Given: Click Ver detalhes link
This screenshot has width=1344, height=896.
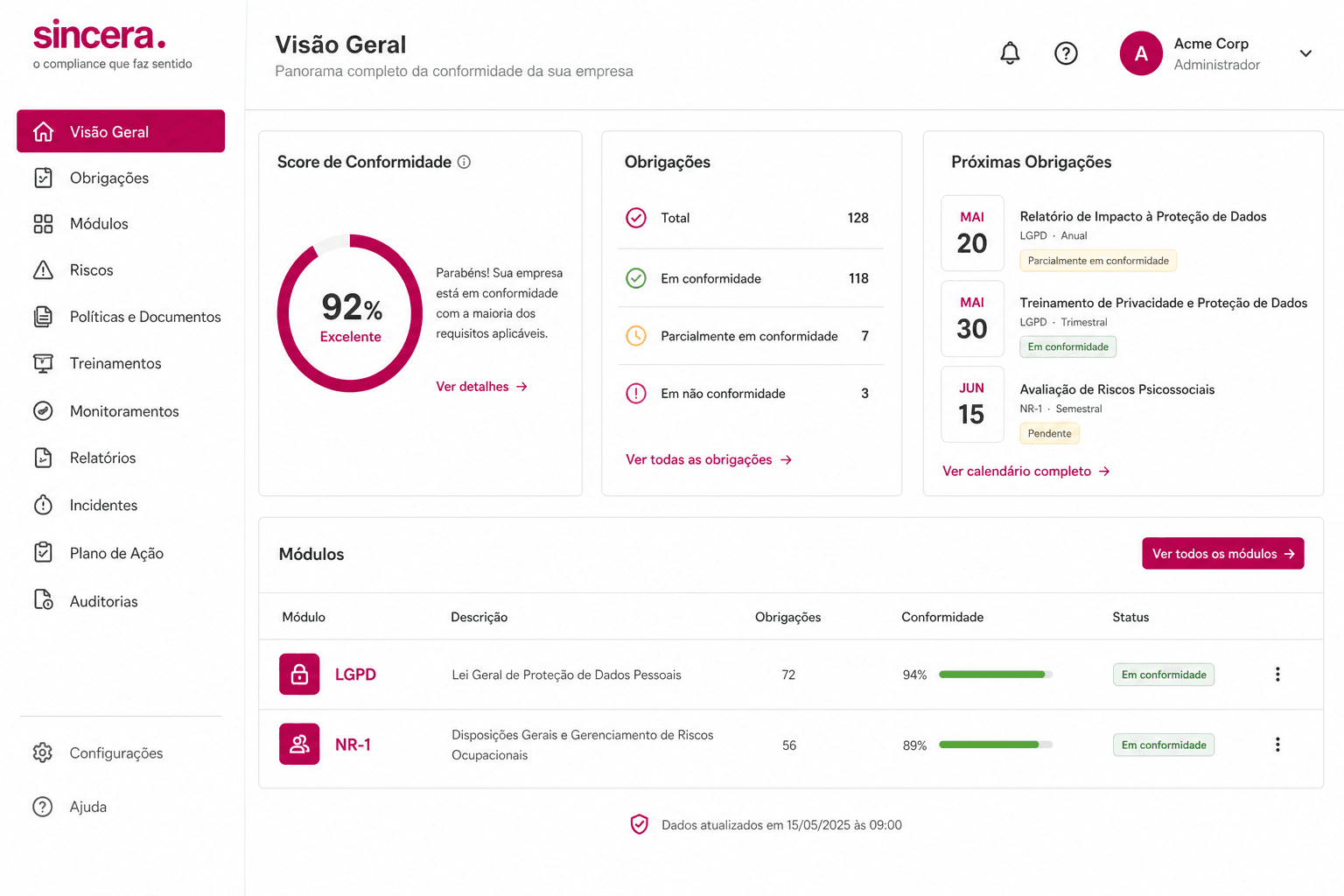Looking at the screenshot, I should (x=481, y=387).
